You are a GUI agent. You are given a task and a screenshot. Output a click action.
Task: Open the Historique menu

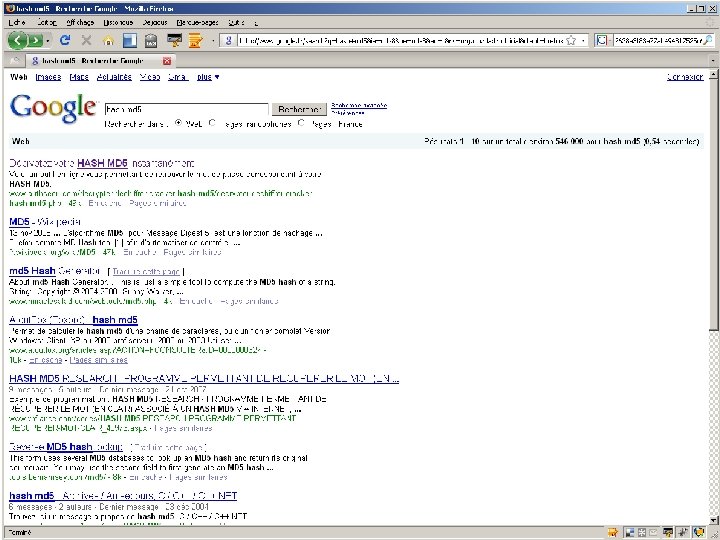tap(118, 22)
